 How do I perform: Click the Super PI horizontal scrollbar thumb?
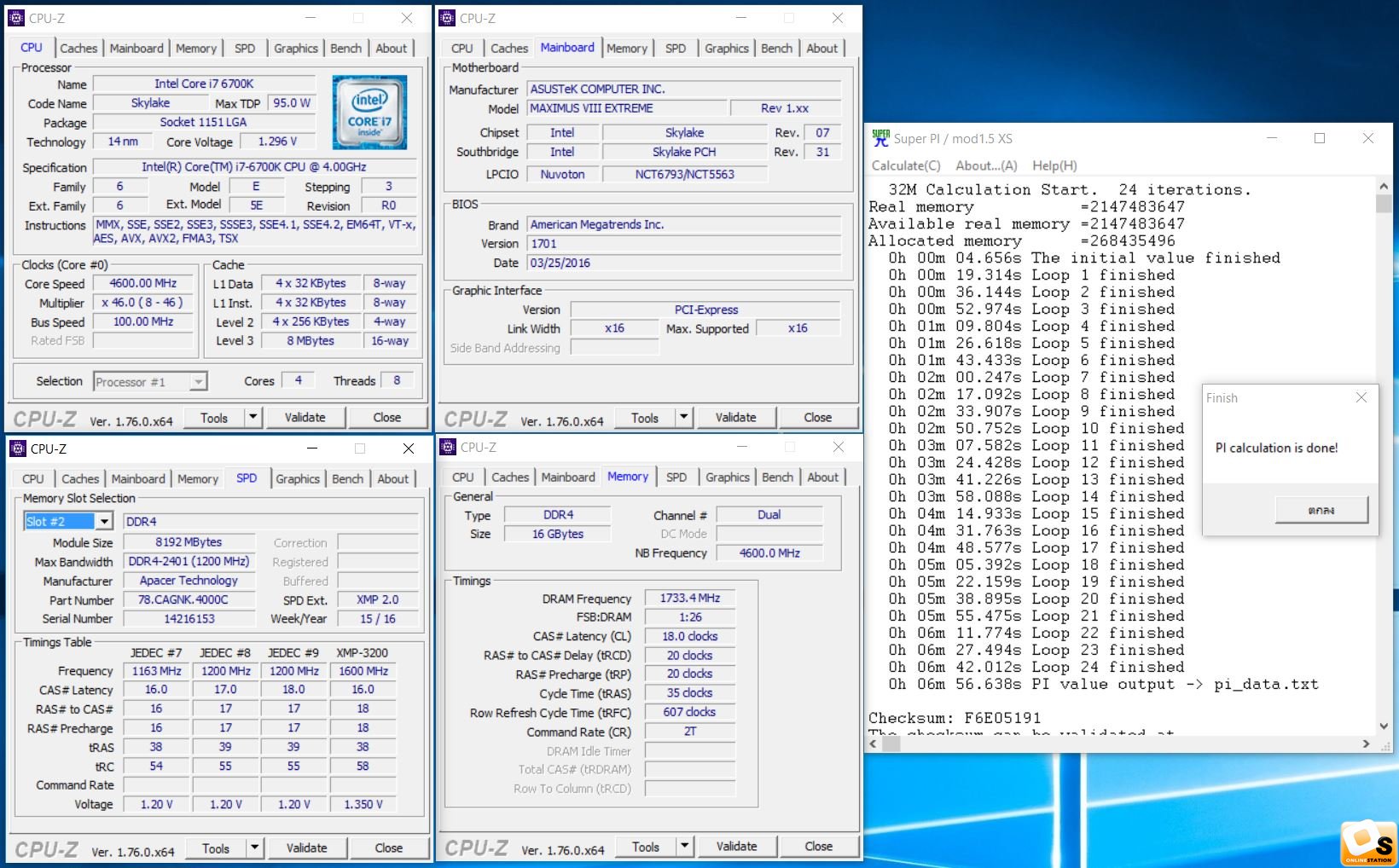[x=891, y=744]
